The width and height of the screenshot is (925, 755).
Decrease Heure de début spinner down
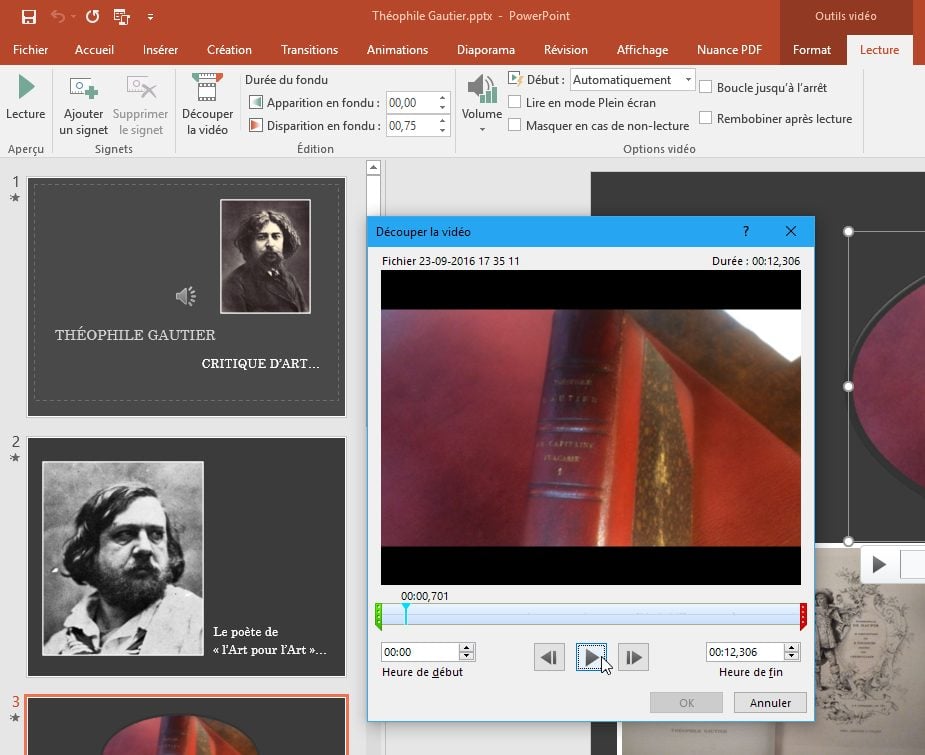click(467, 656)
